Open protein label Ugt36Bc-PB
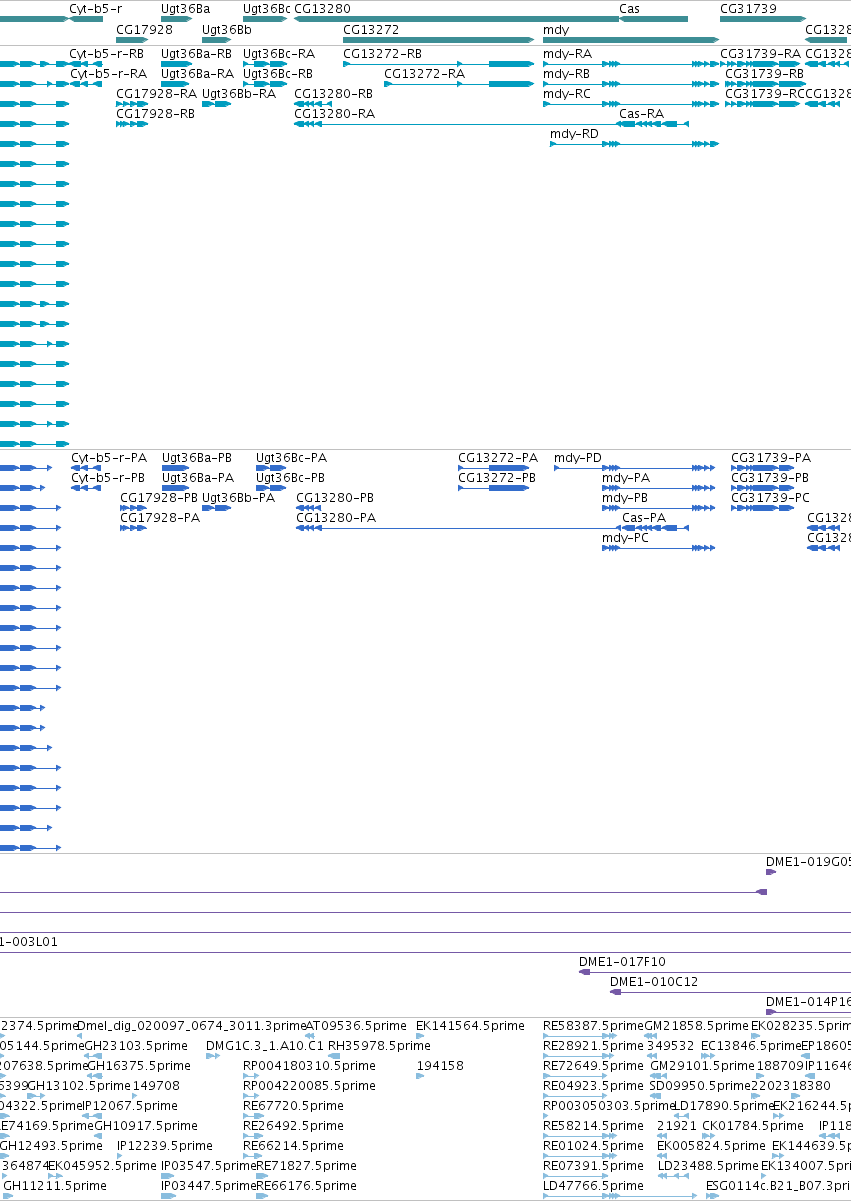 [291, 477]
